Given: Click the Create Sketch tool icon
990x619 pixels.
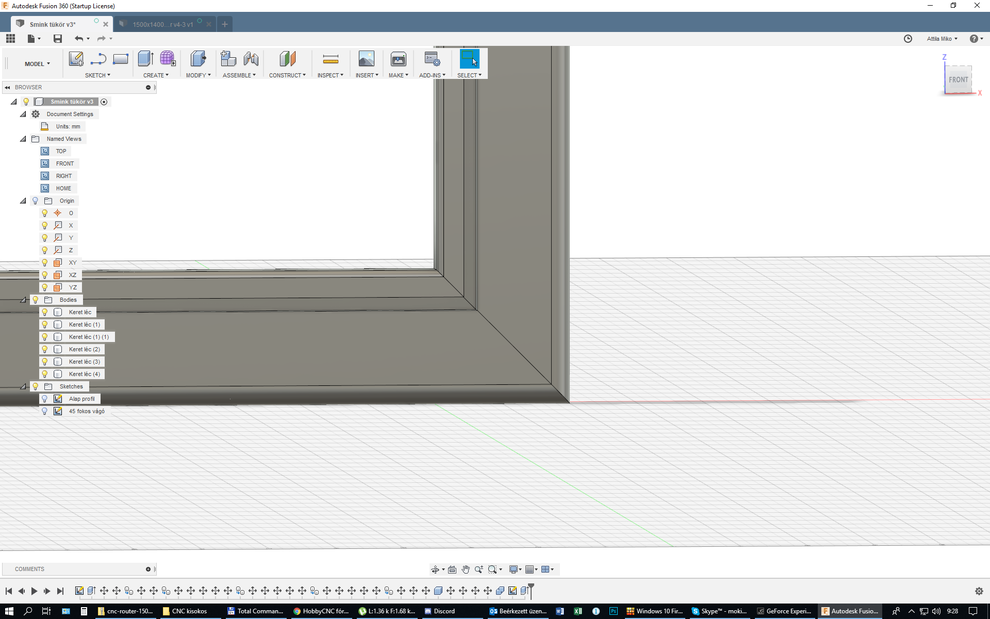Looking at the screenshot, I should 76,59.
